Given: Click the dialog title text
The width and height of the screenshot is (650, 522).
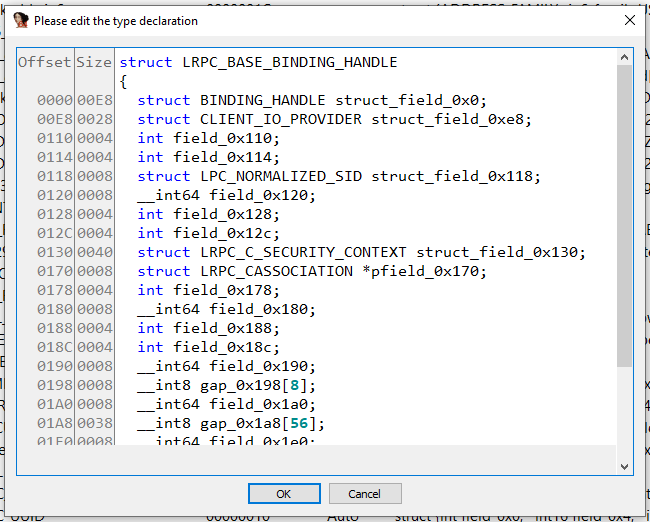Looking at the screenshot, I should click(116, 21).
